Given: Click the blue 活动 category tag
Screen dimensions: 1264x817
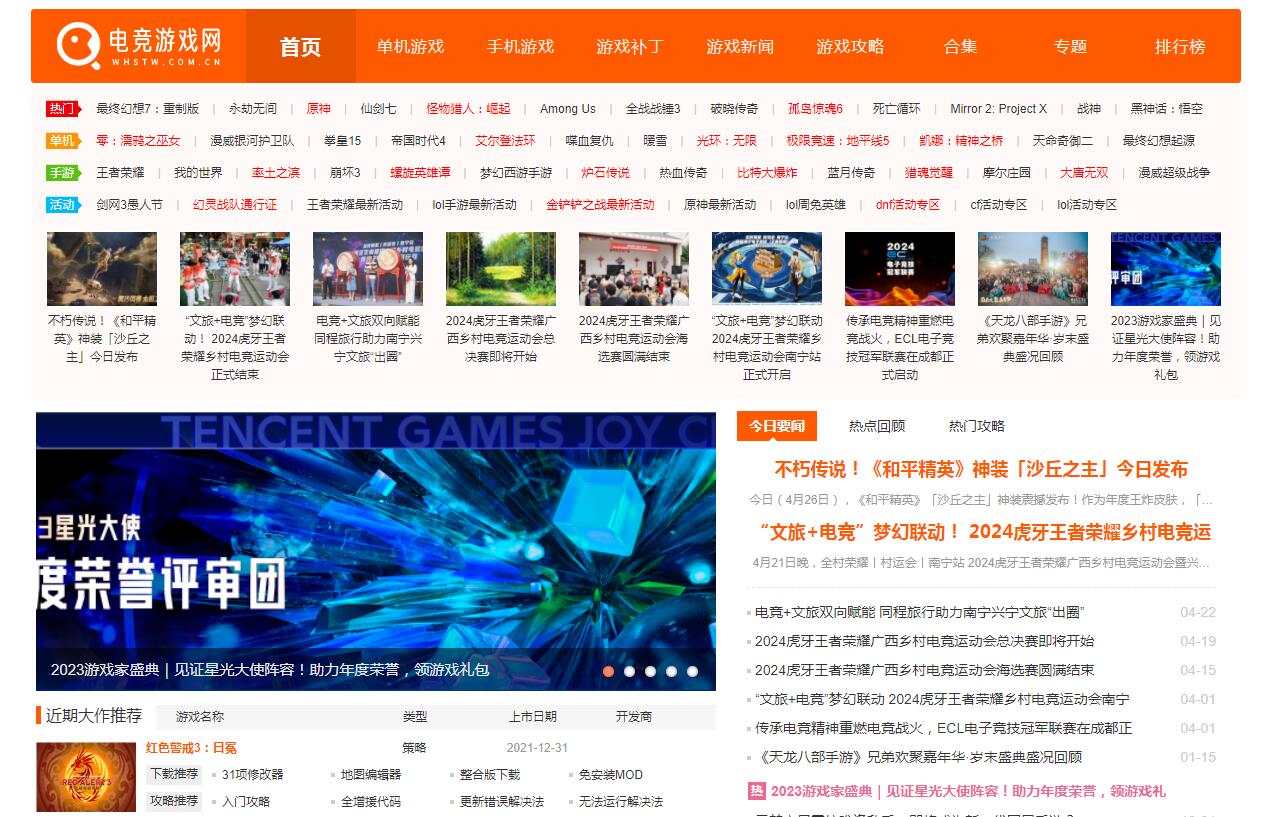Looking at the screenshot, I should point(62,204).
